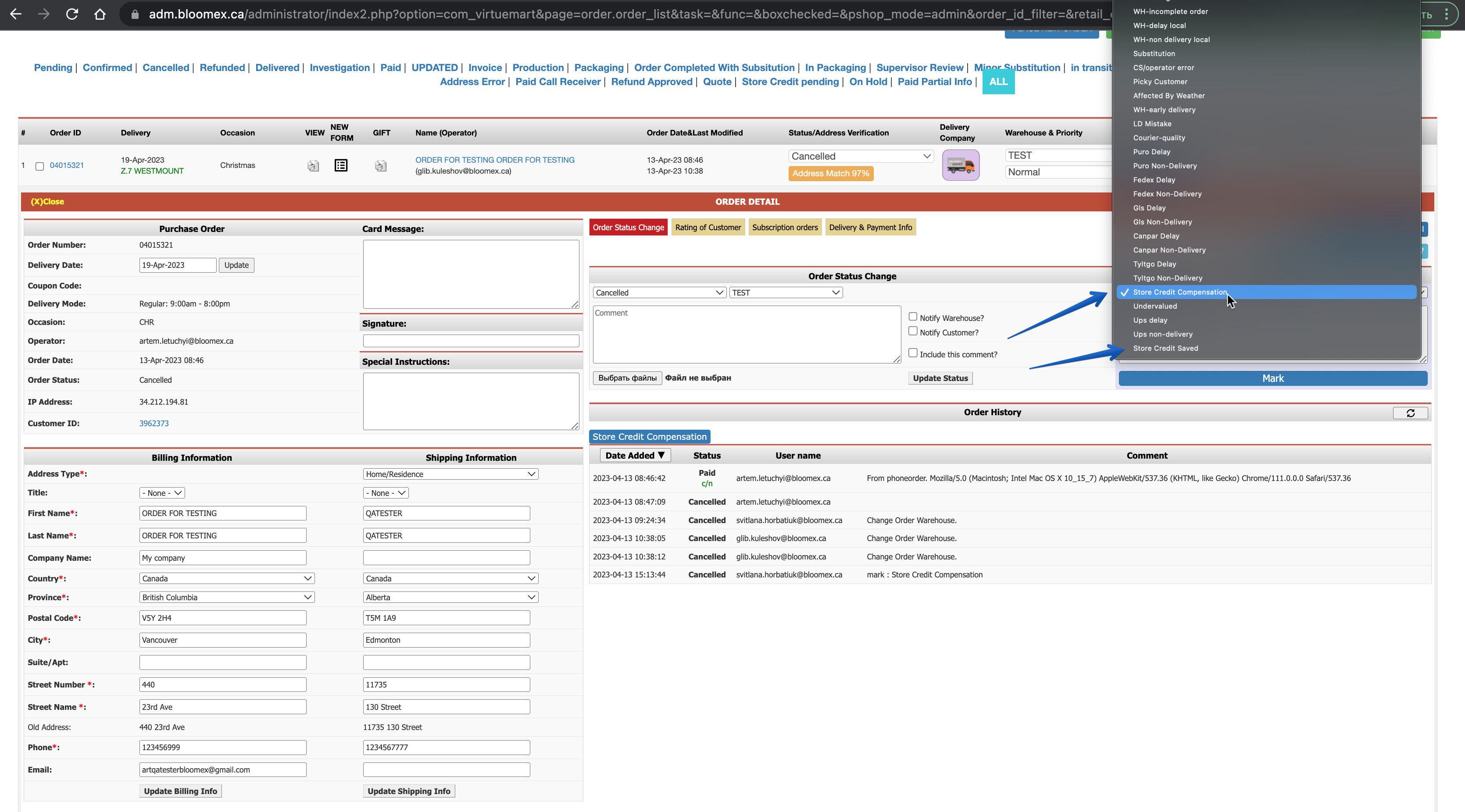Click the Comment text area
The image size is (1465, 812).
746,335
